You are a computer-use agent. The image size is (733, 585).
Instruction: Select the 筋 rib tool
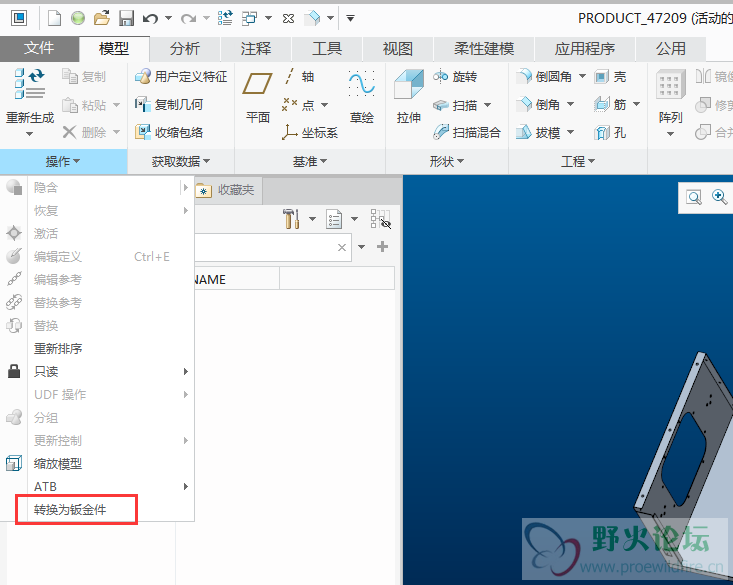(x=610, y=104)
